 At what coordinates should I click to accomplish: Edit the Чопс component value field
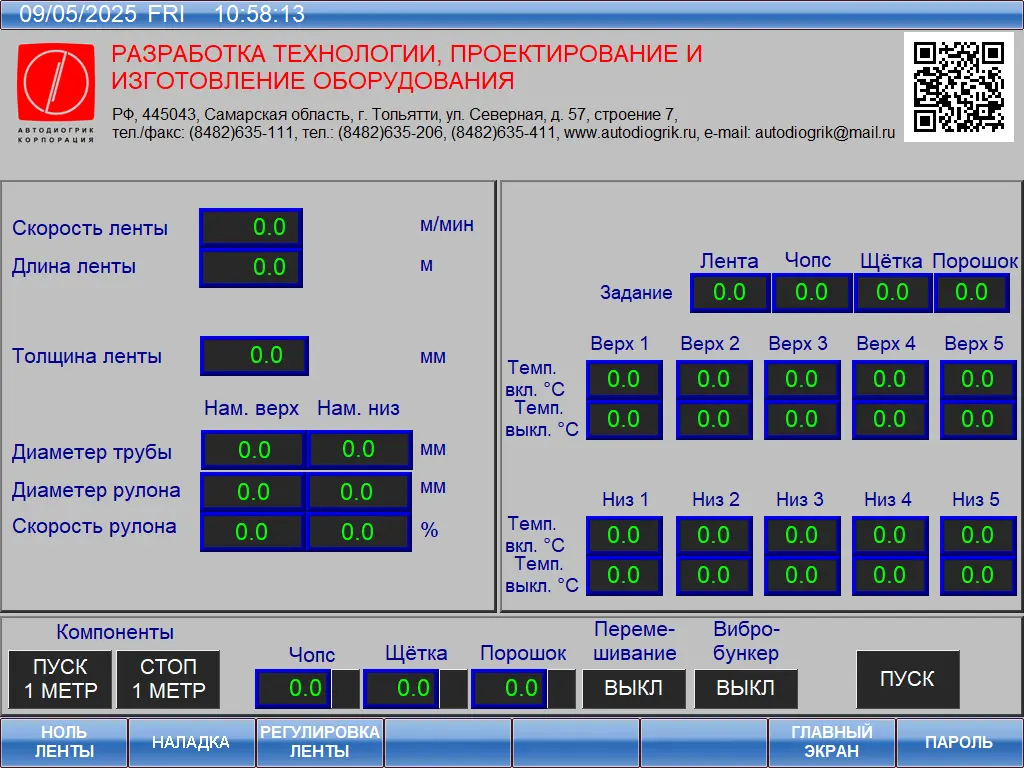click(293, 688)
